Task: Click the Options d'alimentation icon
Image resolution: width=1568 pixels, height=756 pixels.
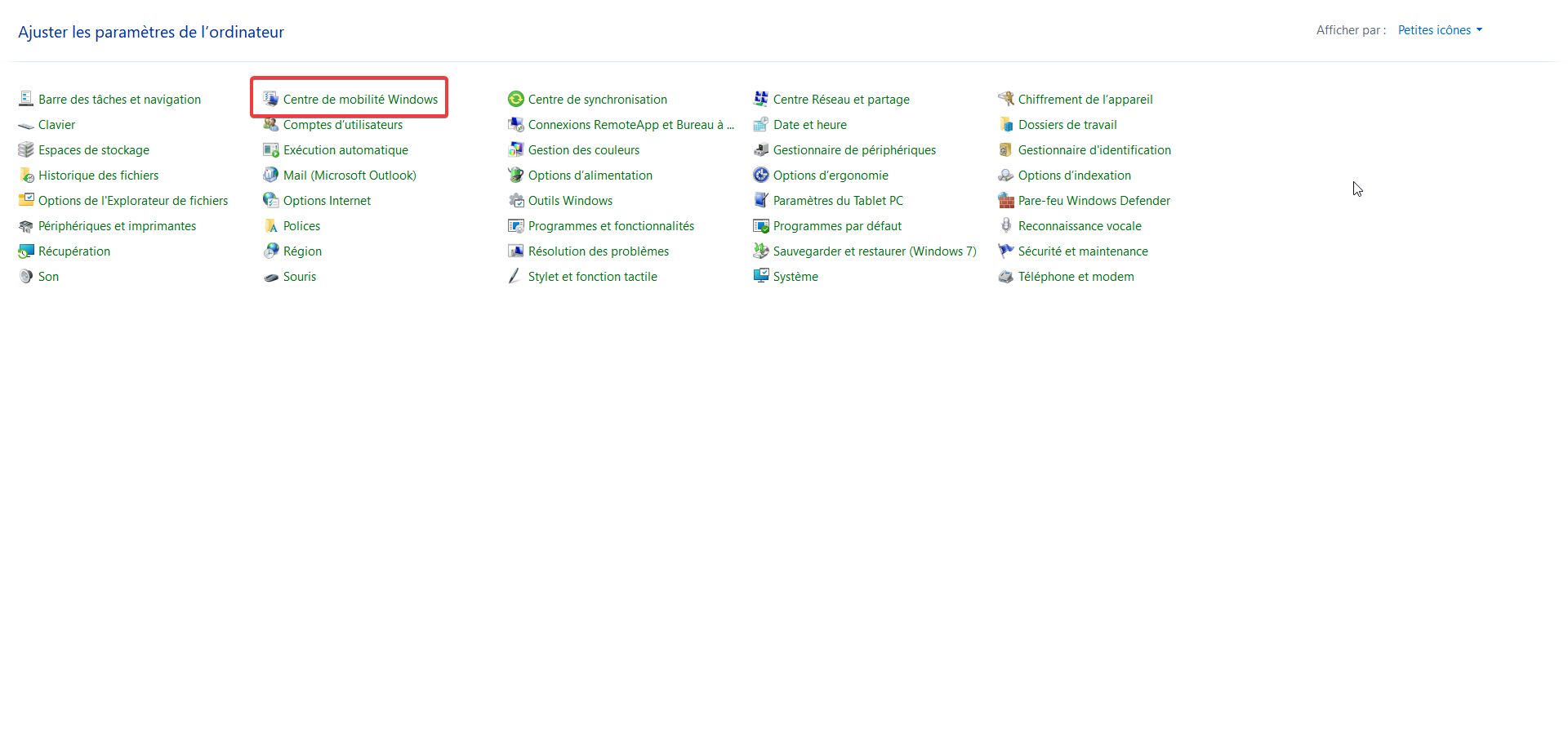Action: pyautogui.click(x=516, y=176)
